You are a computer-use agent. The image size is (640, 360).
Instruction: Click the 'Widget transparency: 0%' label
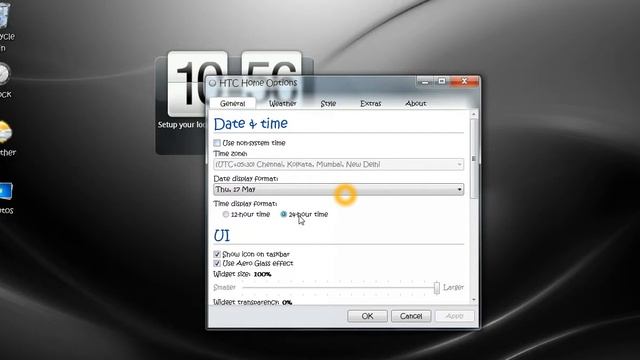pos(253,302)
